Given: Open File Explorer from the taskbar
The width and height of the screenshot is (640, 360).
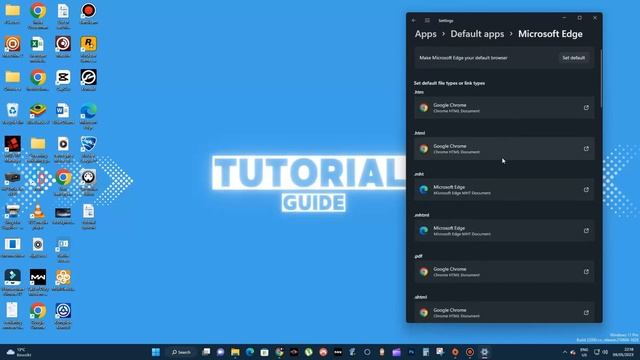Looking at the screenshot, I should [x=235, y=352].
